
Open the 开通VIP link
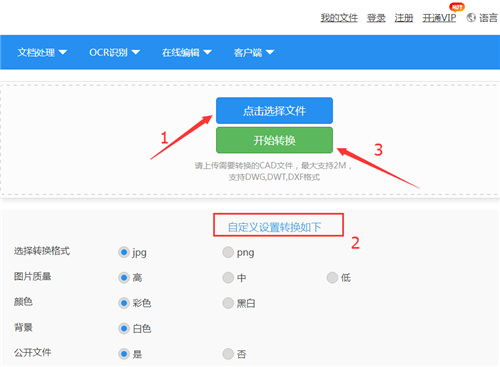439,18
